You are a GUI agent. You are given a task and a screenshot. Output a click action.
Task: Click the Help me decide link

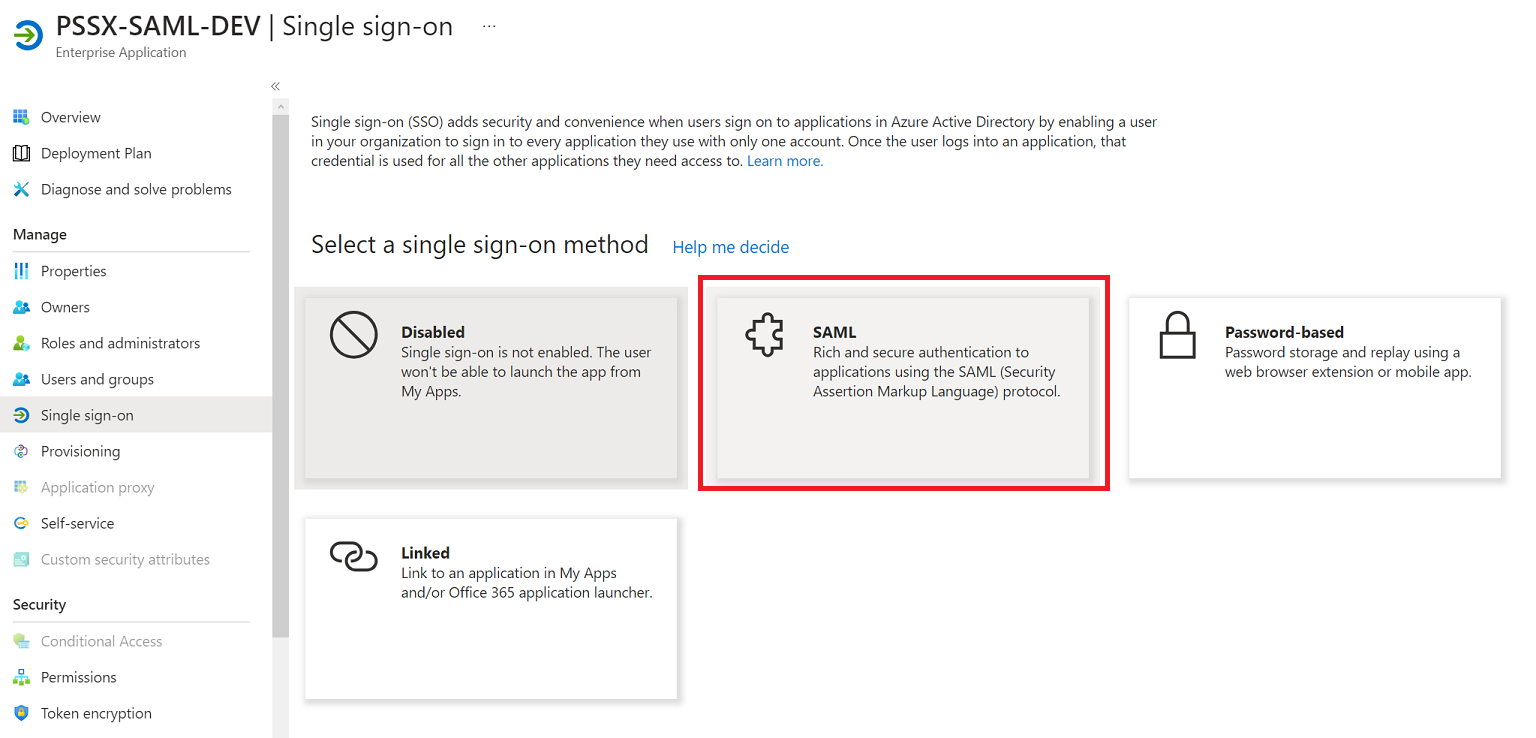coord(731,247)
